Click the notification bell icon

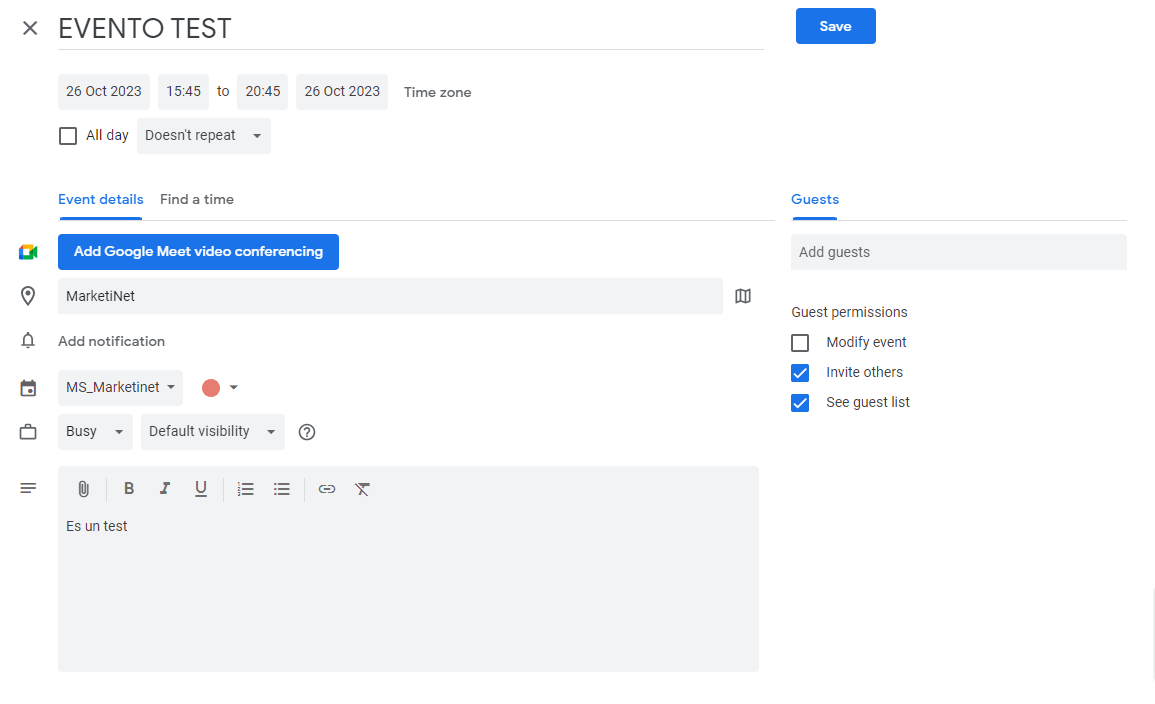pyautogui.click(x=28, y=341)
